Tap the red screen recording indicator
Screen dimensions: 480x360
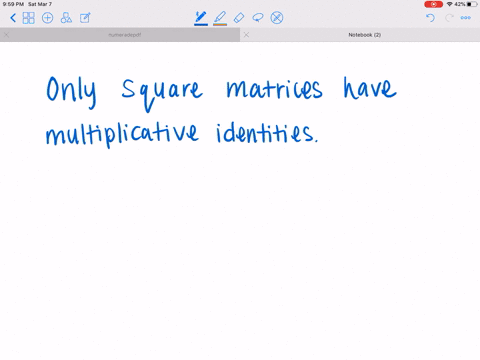pyautogui.click(x=433, y=4)
